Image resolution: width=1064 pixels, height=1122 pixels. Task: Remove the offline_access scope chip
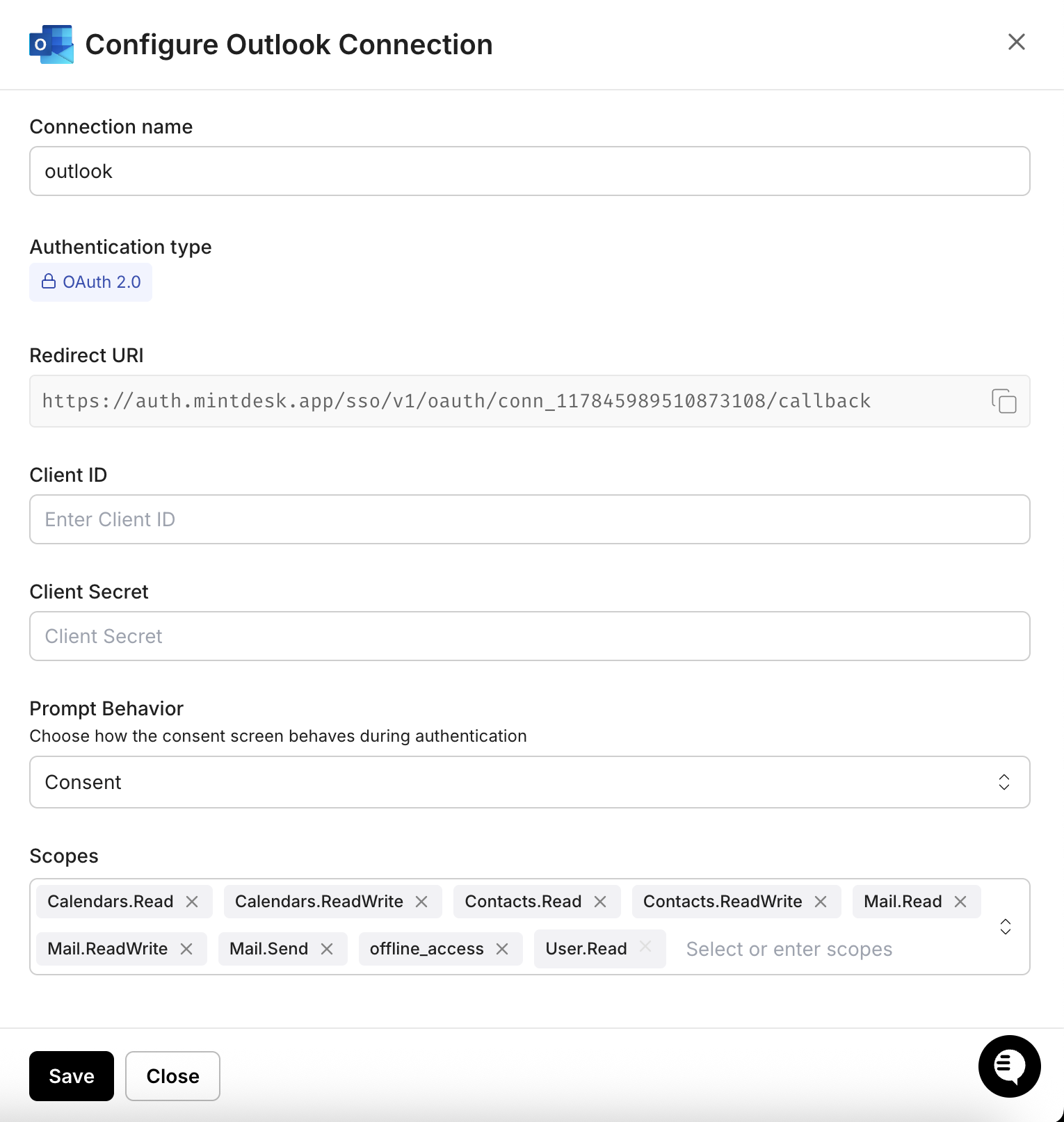click(x=503, y=948)
